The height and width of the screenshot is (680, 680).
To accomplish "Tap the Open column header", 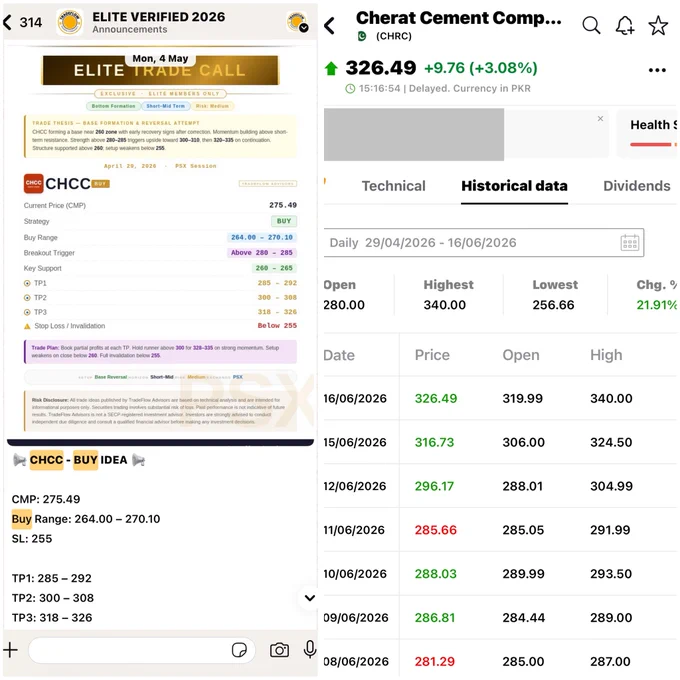I will 521,355.
